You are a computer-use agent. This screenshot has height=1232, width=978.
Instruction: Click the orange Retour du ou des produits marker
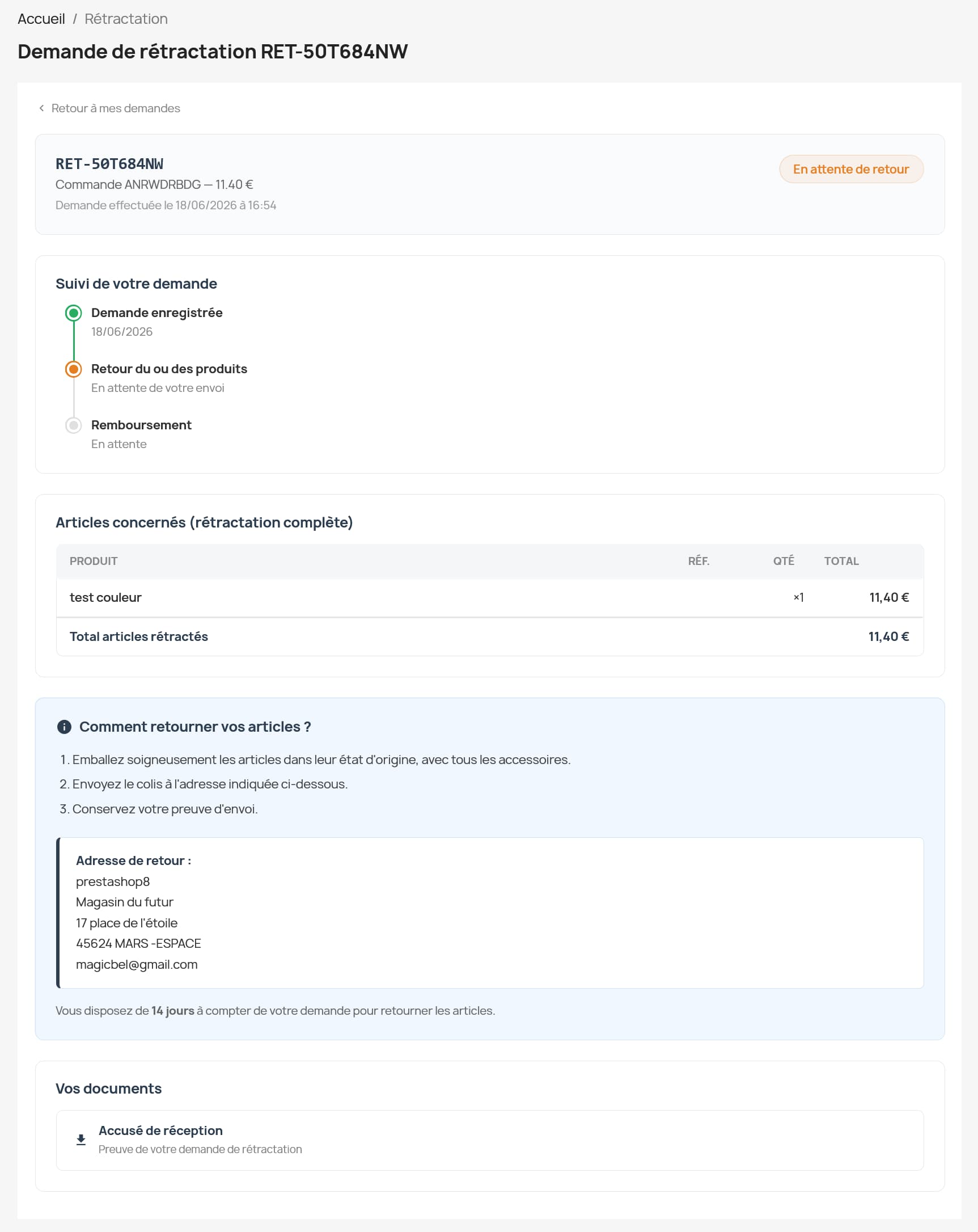pos(73,369)
